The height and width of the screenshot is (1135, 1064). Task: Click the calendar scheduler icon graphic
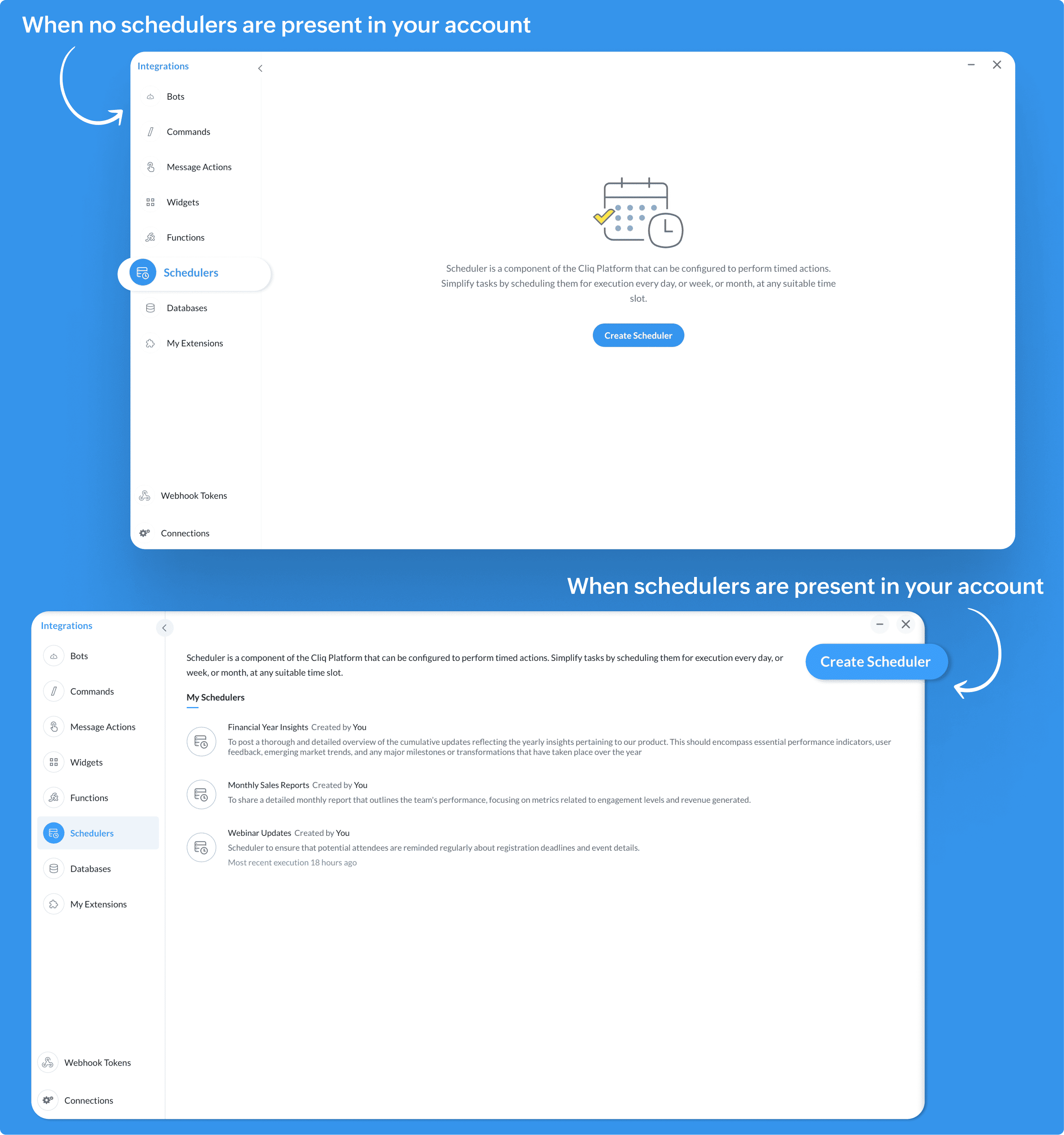coord(638,212)
